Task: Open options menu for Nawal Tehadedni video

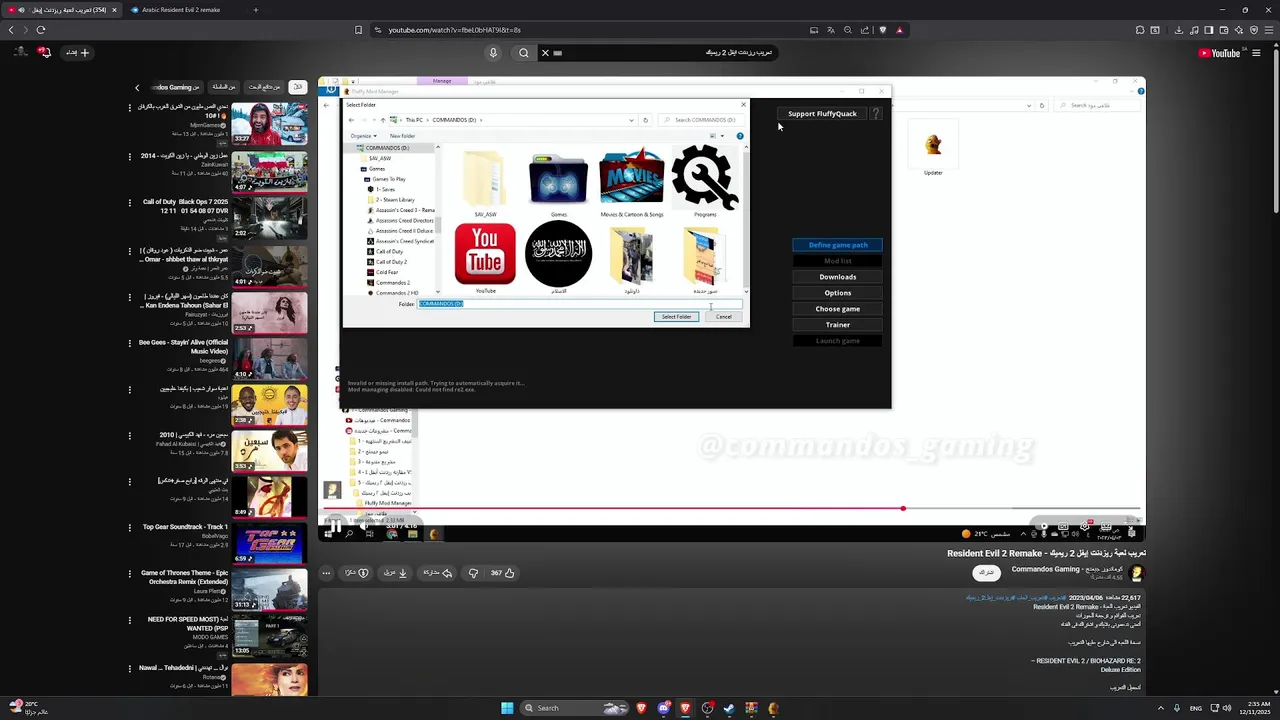Action: coord(129,669)
